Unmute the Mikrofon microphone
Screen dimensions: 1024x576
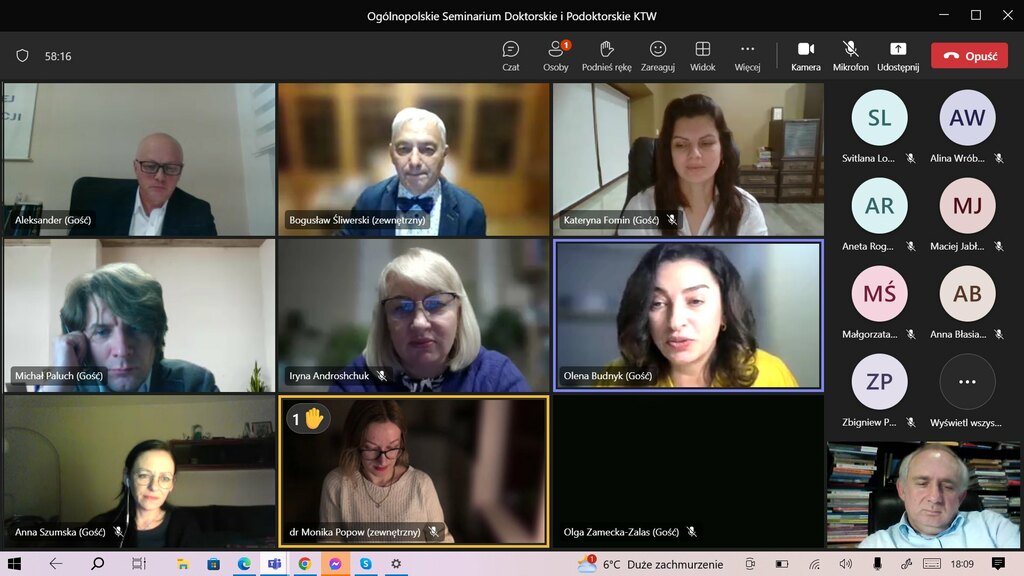850,55
